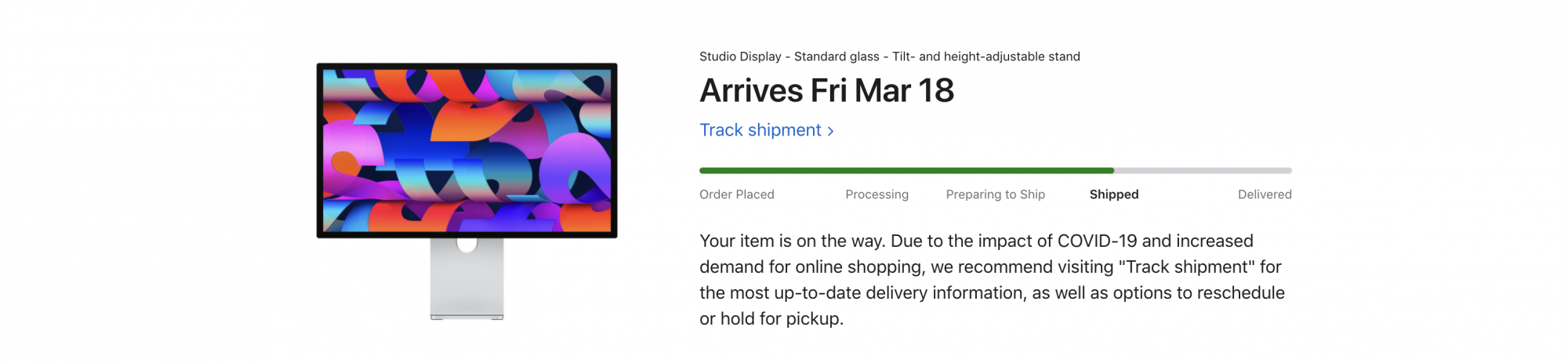The width and height of the screenshot is (1568, 363).
Task: Click the base foot of the display stand
Action: pos(466,317)
